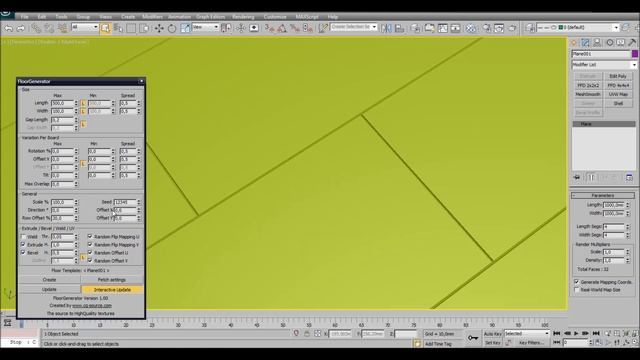Click the Interactive Update button
The width and height of the screenshot is (640, 360).
click(112, 289)
